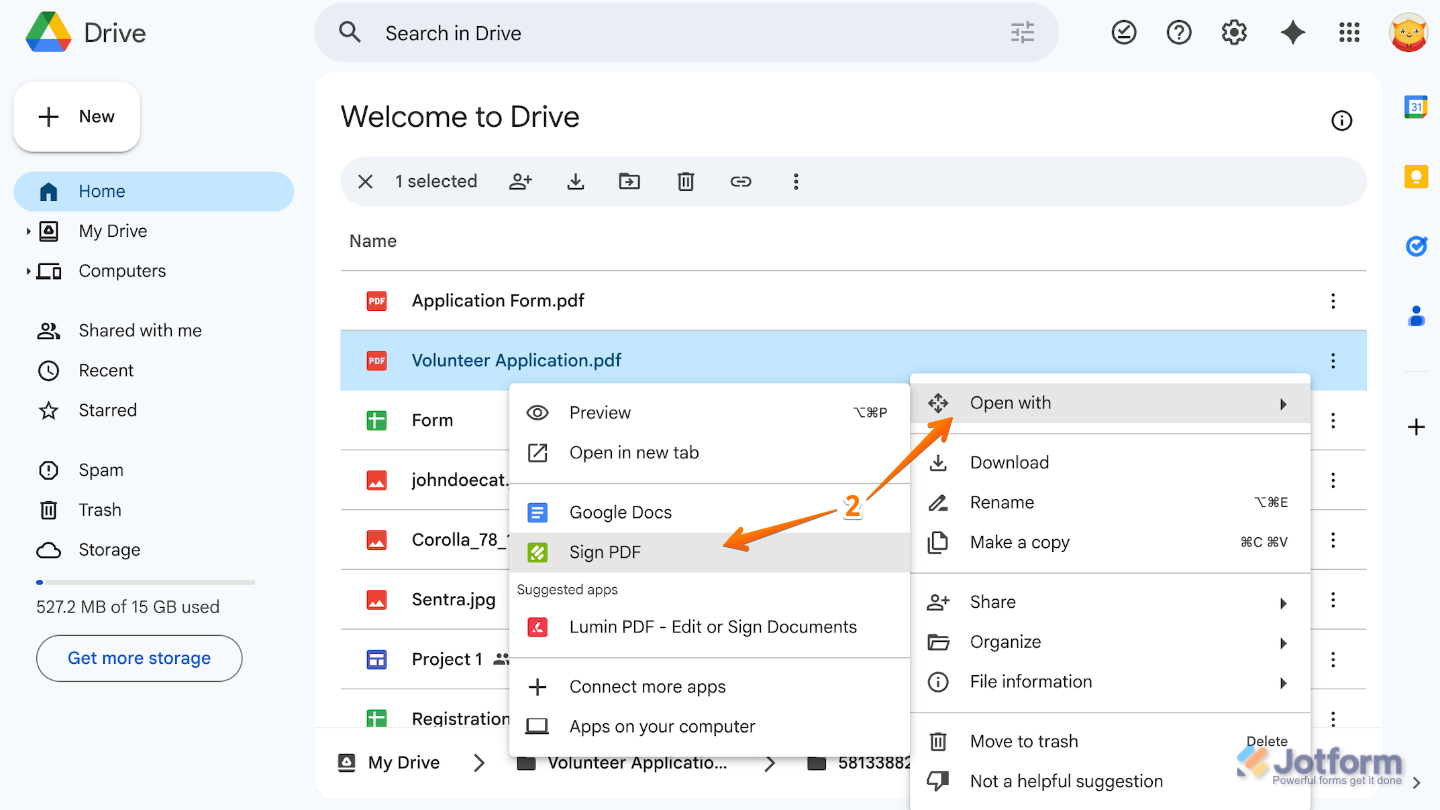Download the selected file via toolbar icon
1440x810 pixels.
tap(575, 181)
